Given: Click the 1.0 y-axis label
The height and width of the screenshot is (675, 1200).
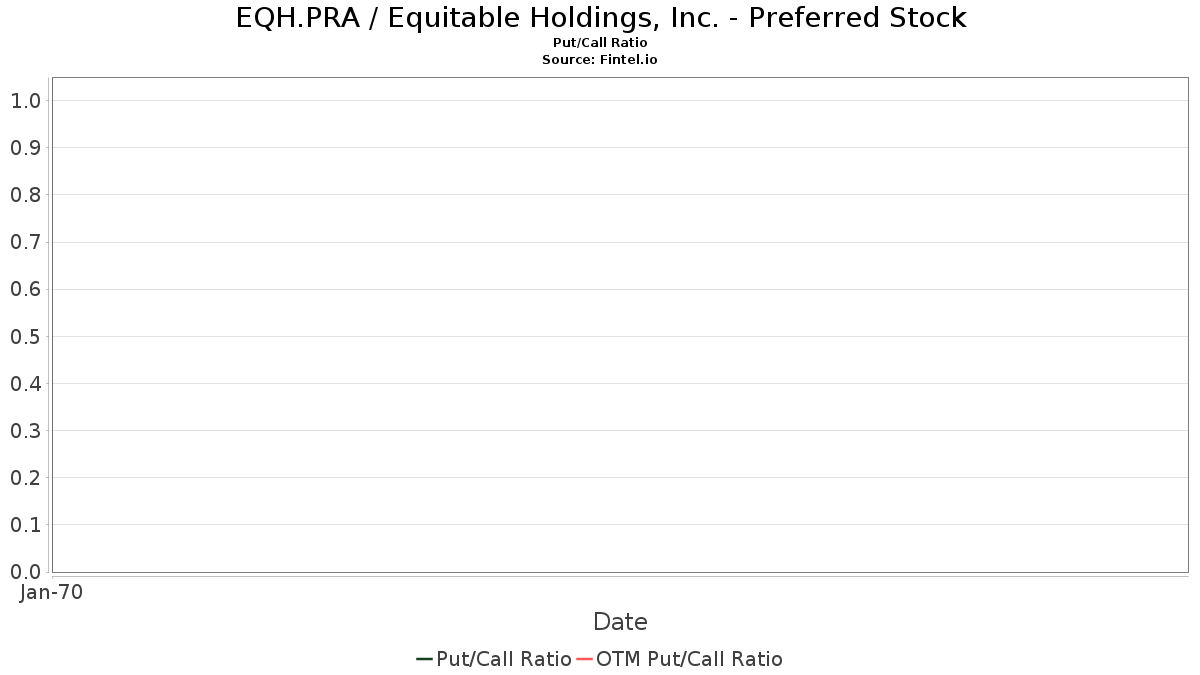Looking at the screenshot, I should (x=25, y=100).
